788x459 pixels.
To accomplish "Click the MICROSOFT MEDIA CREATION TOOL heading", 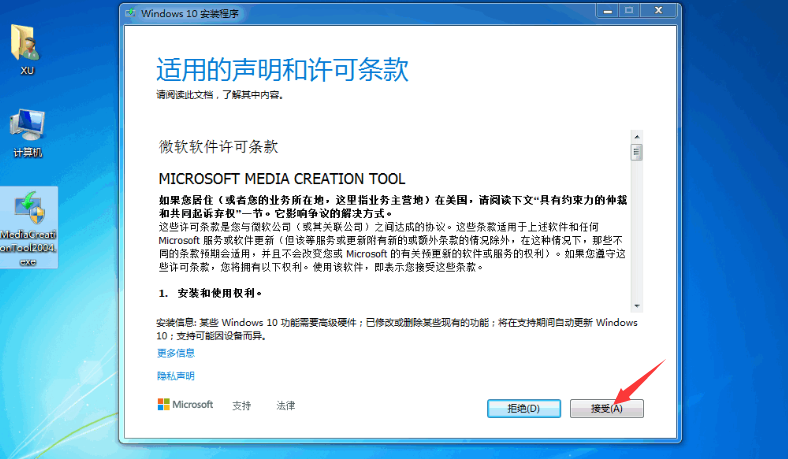I will (x=282, y=179).
